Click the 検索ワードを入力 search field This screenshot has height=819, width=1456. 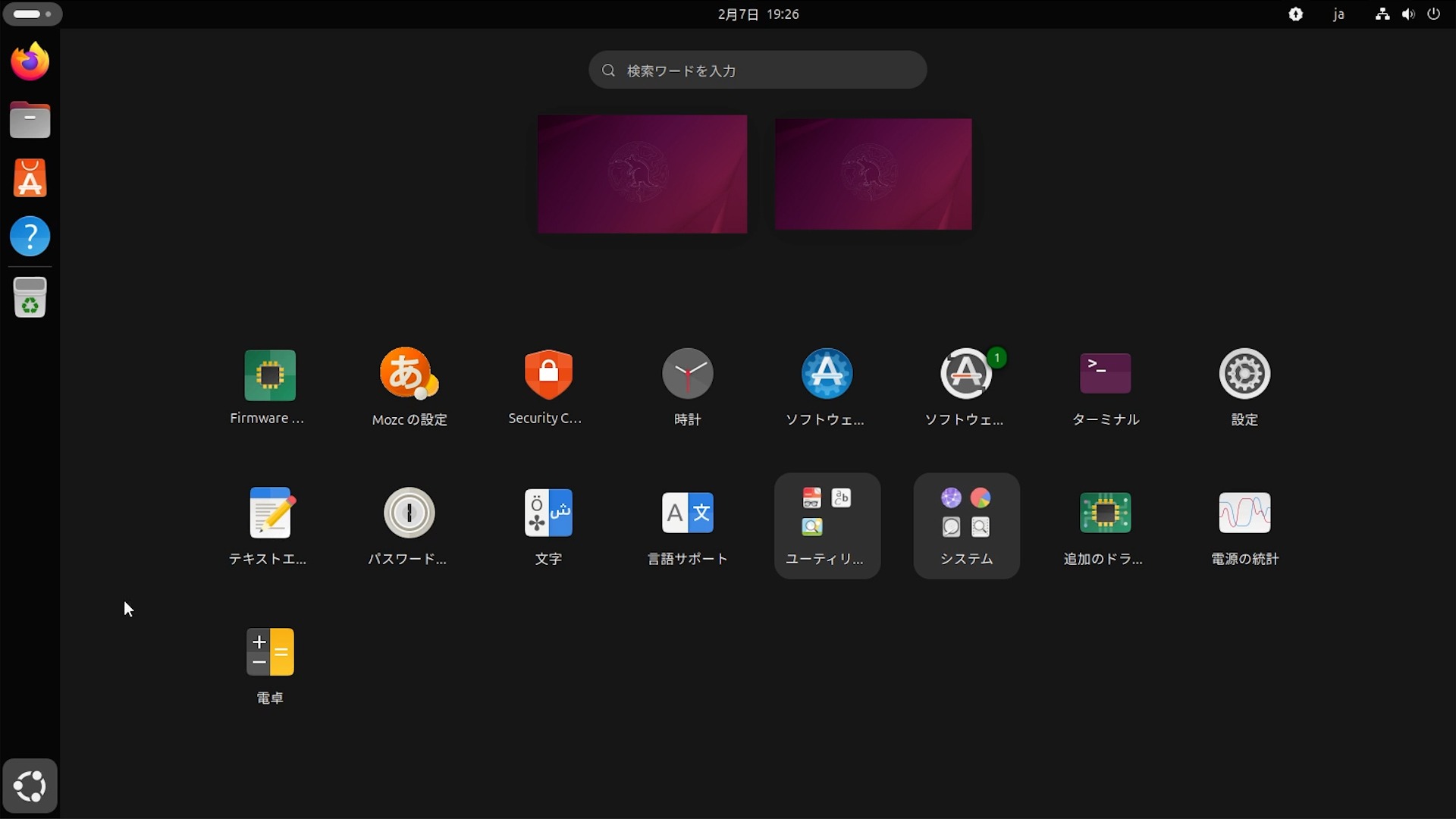758,71
